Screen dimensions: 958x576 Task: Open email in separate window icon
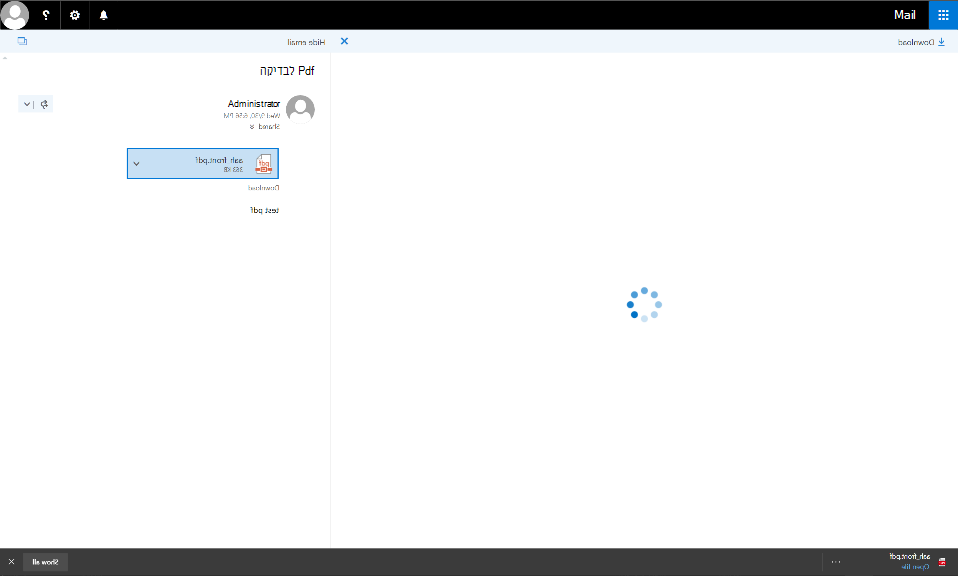(x=23, y=41)
